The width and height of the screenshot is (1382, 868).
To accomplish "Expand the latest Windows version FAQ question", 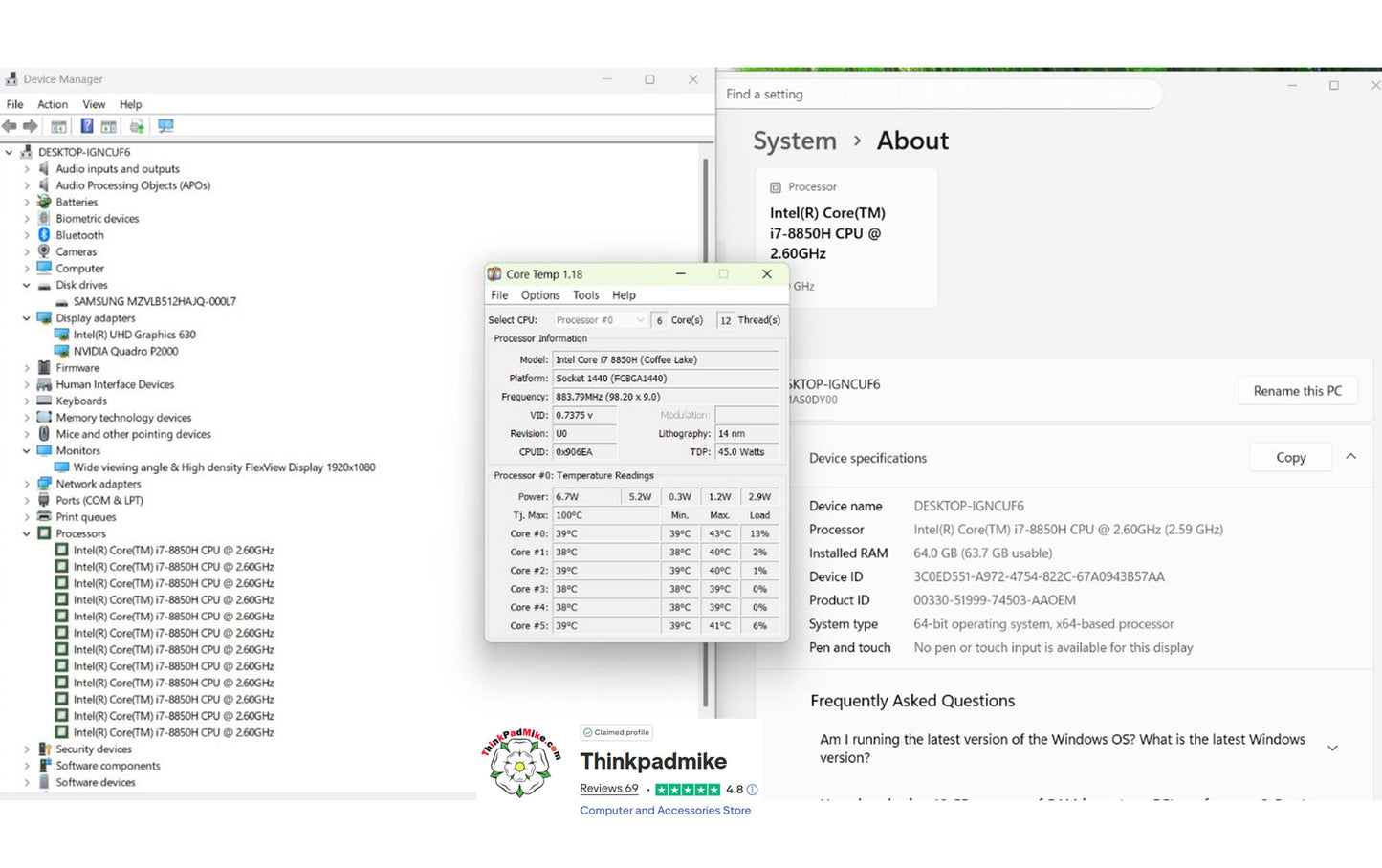I will [x=1331, y=749].
